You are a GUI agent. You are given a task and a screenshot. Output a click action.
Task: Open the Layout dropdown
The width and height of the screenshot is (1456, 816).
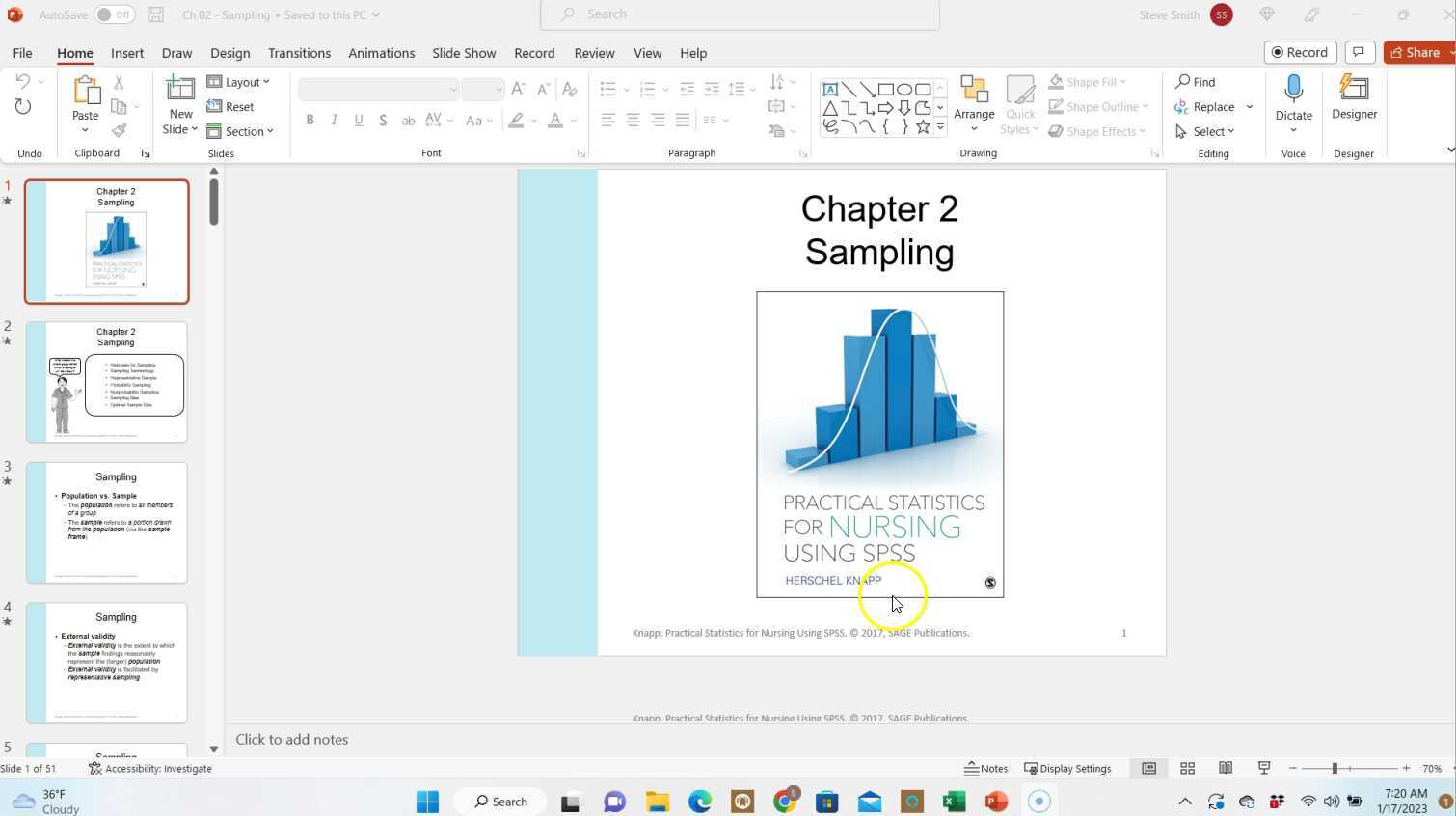click(x=240, y=82)
